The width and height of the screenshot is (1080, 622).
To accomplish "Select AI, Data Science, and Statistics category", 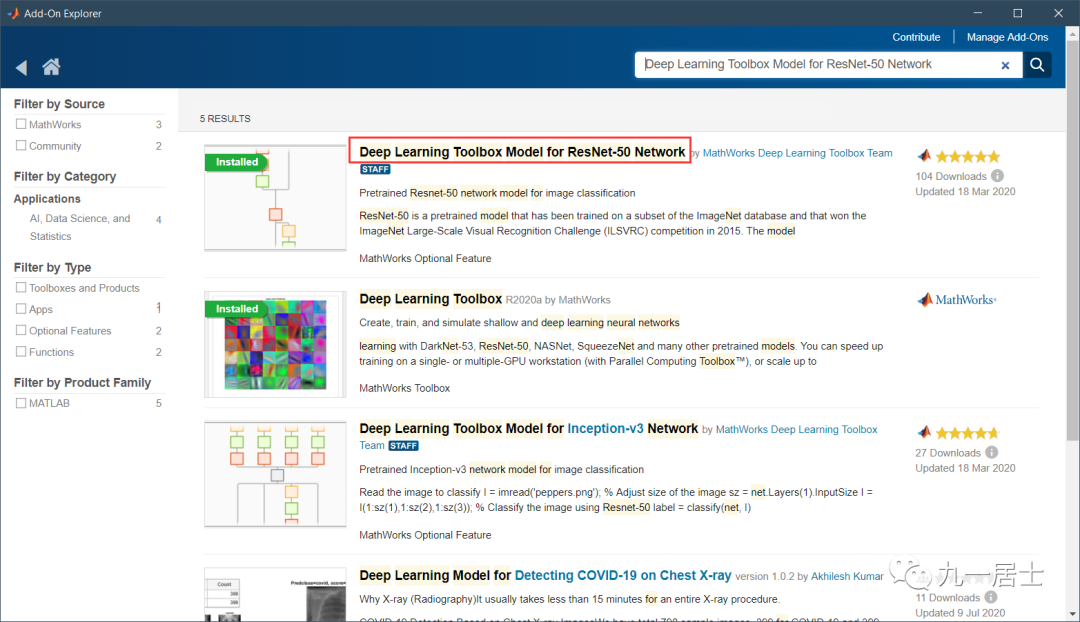I will coord(80,227).
